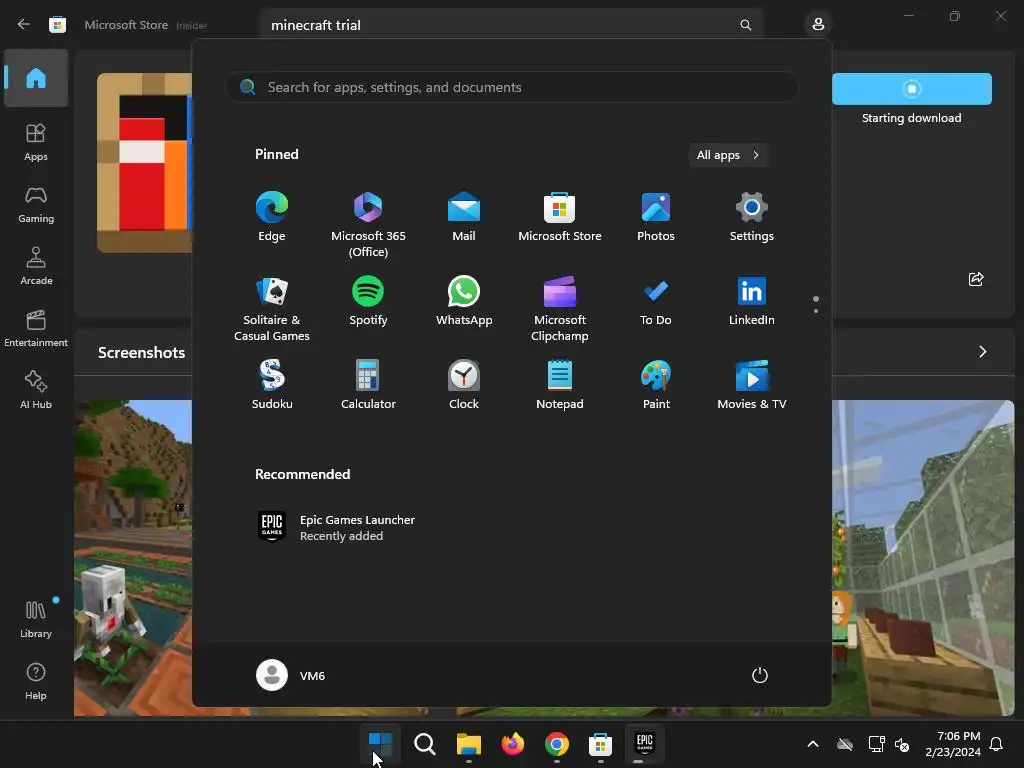
Task: Go to Microsoft Store Home tab
Action: [36, 78]
